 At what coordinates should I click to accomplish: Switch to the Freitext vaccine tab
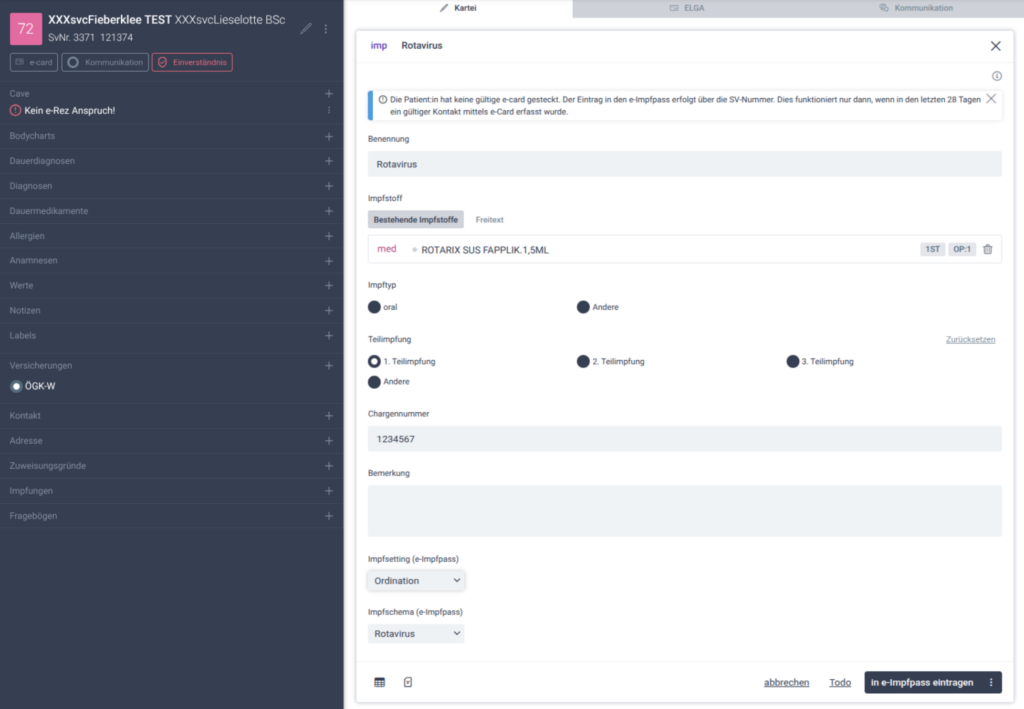click(489, 219)
